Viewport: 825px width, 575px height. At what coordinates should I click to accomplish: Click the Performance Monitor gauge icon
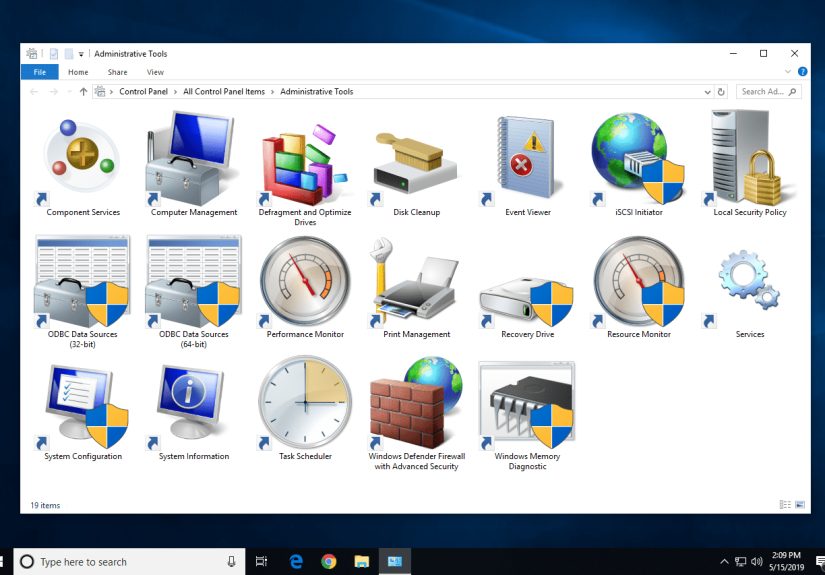tap(305, 281)
